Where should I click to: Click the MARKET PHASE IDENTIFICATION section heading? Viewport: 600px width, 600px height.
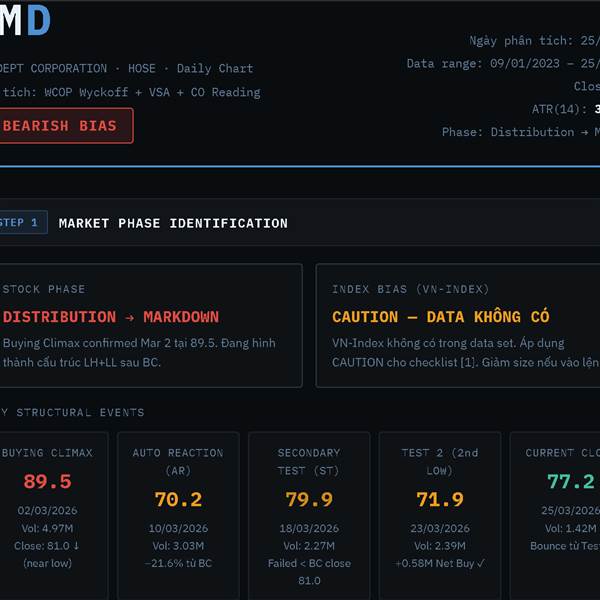click(x=173, y=223)
